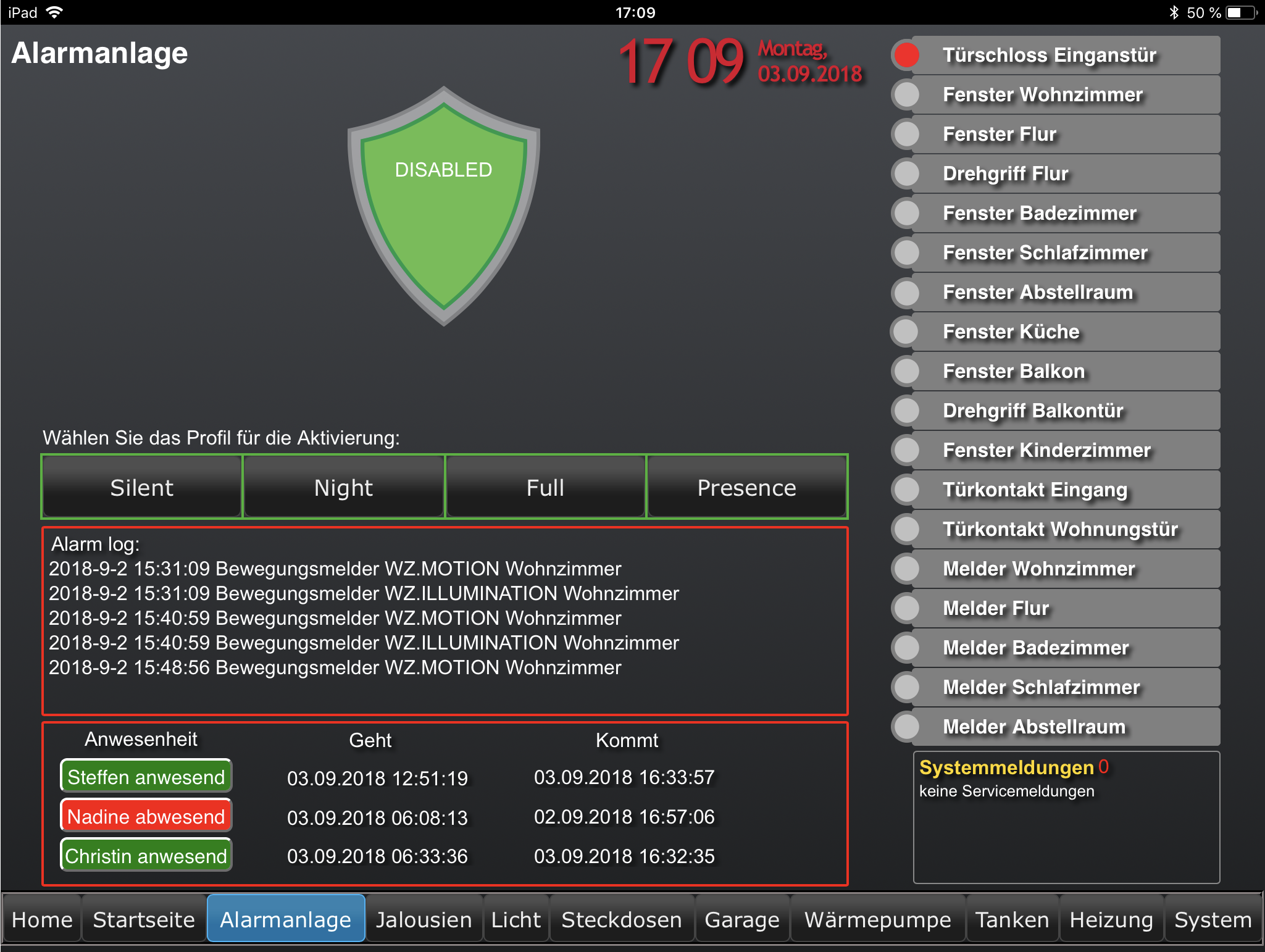This screenshot has width=1265, height=952.
Task: Click gray status dot for Fenster Wohnzimmer
Action: click(906, 94)
